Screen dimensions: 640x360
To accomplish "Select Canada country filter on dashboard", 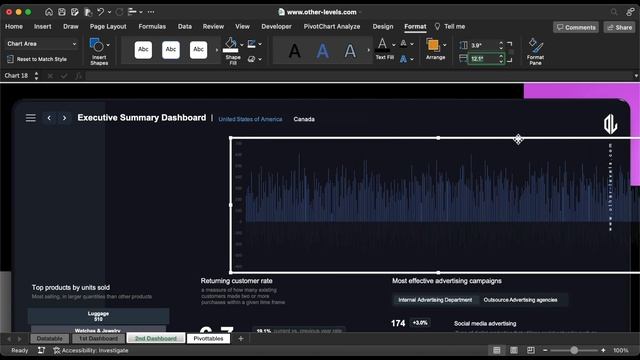I will pos(304,119).
